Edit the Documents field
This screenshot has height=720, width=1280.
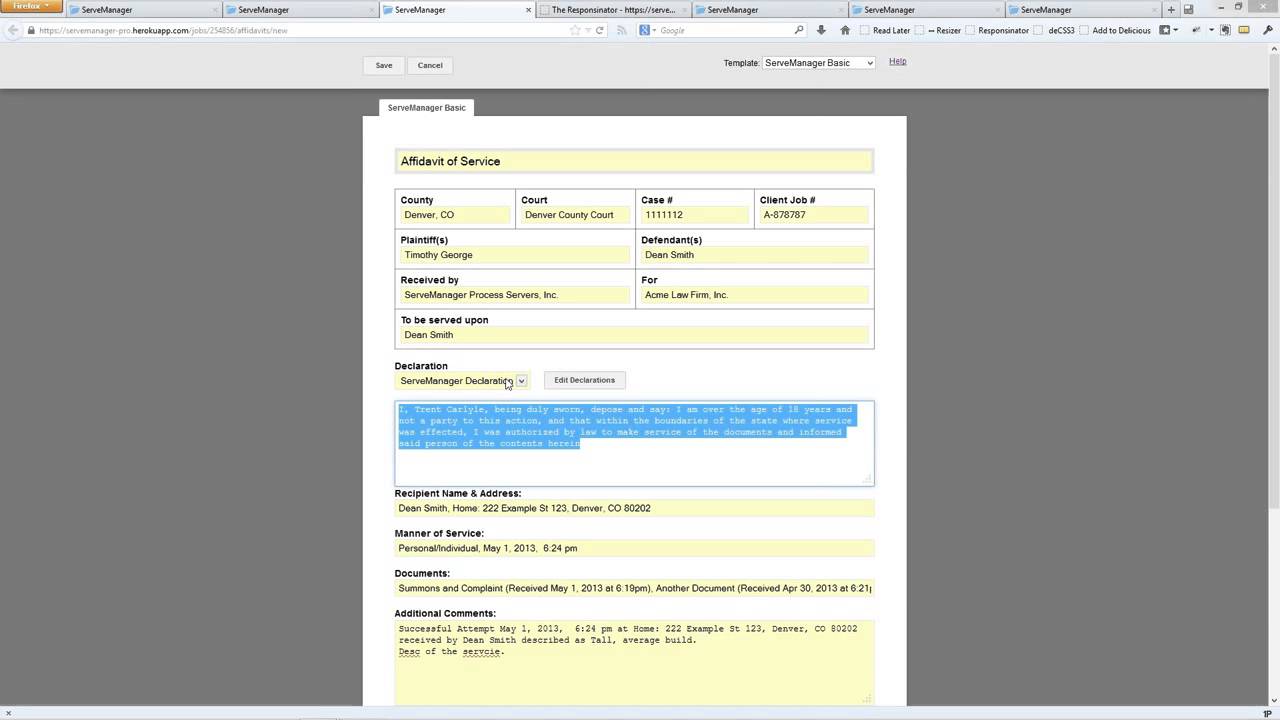tap(634, 588)
